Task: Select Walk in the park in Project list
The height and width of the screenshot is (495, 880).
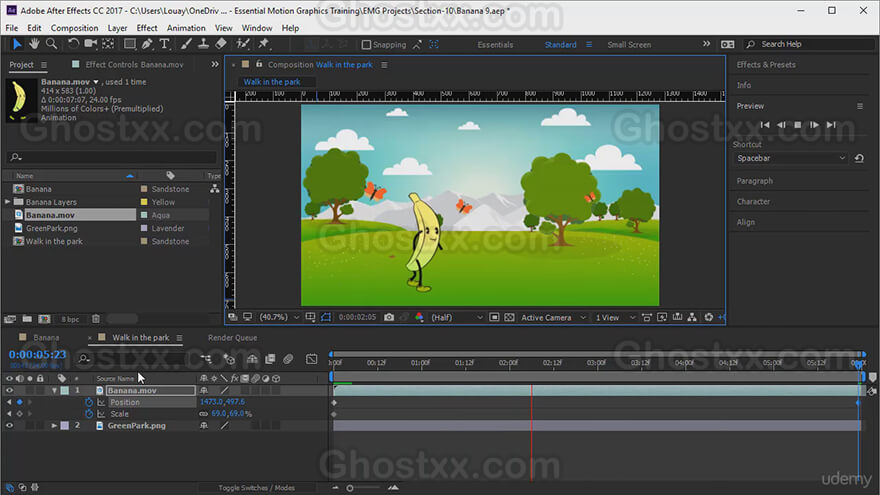Action: (x=54, y=241)
